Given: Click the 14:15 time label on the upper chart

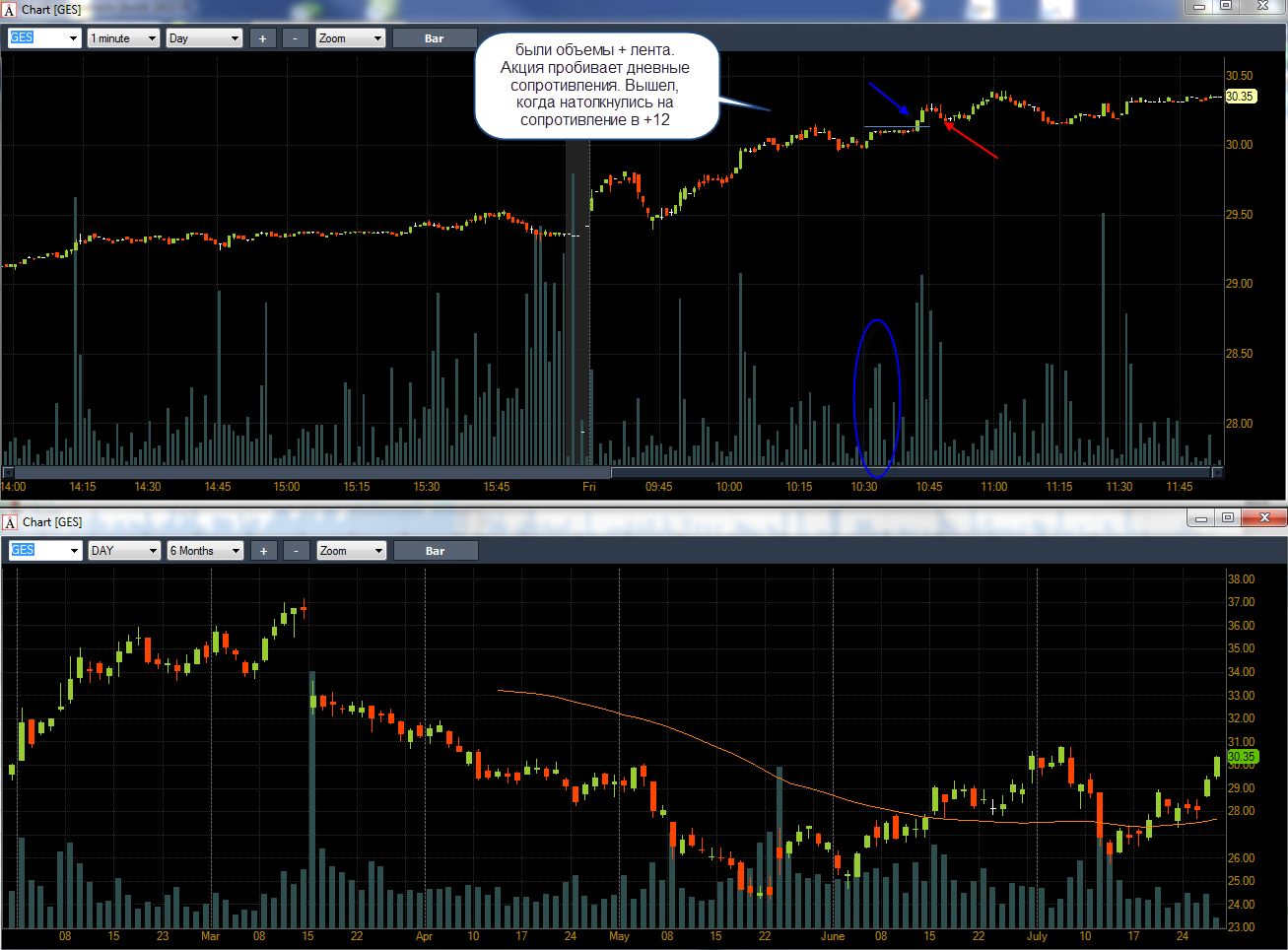Looking at the screenshot, I should tap(83, 487).
